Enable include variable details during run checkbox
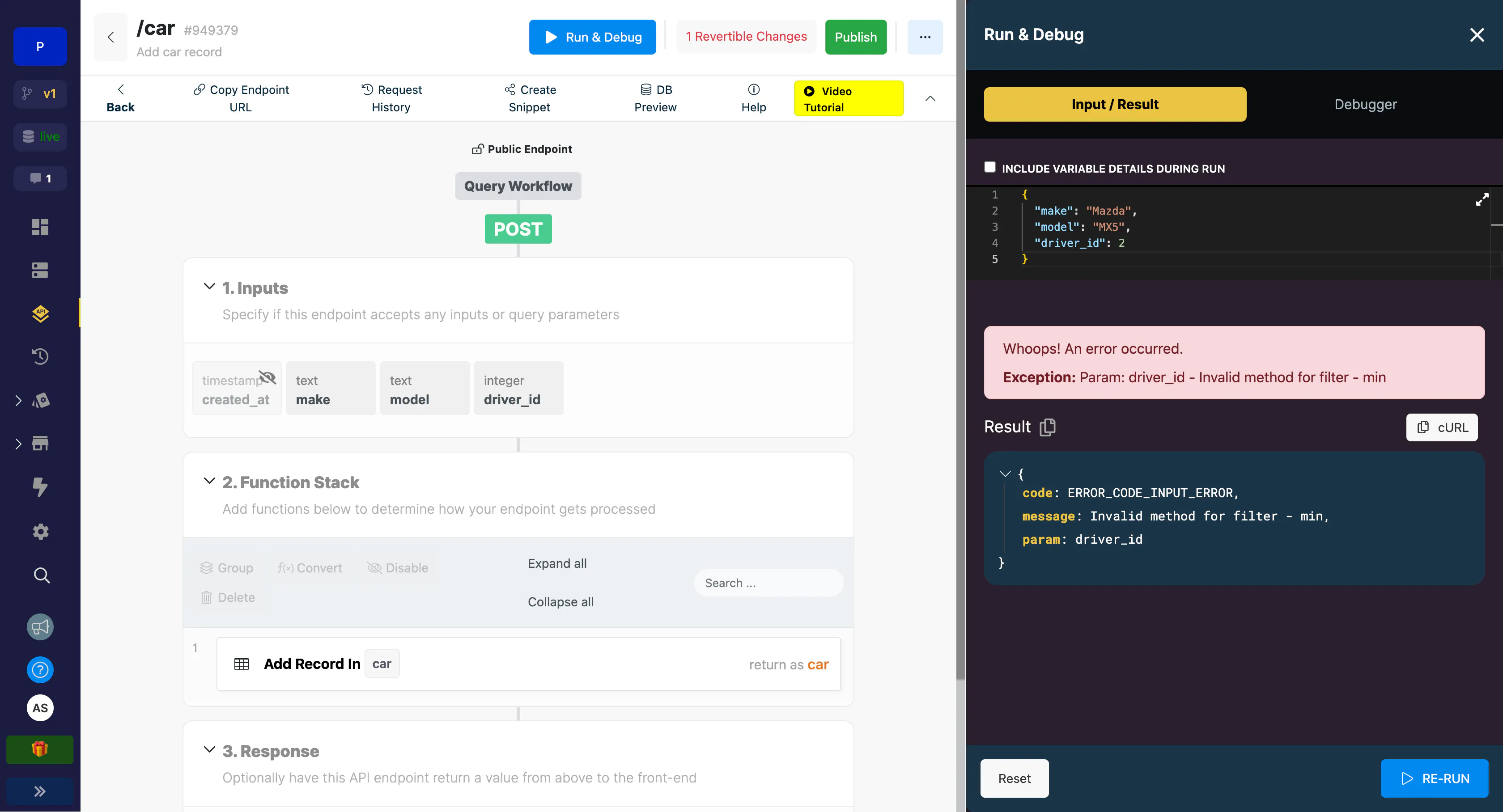This screenshot has width=1503, height=812. click(989, 167)
